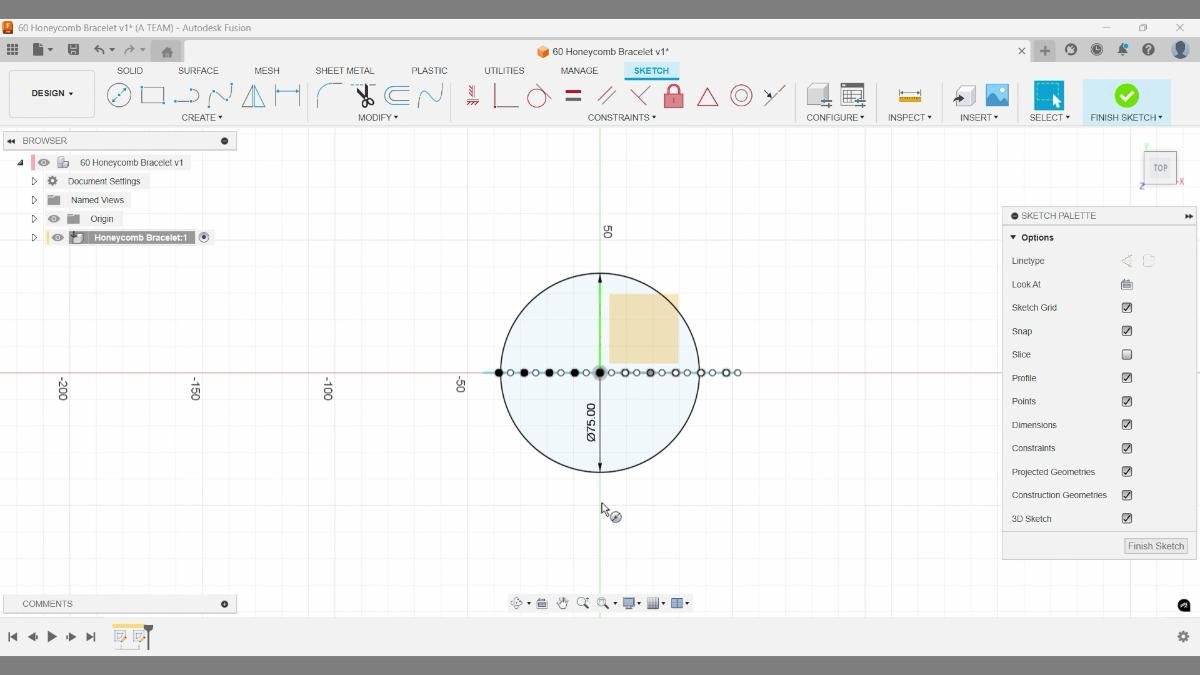Click the Look At icon in Sketch Palette
The width and height of the screenshot is (1200, 675).
[1126, 284]
